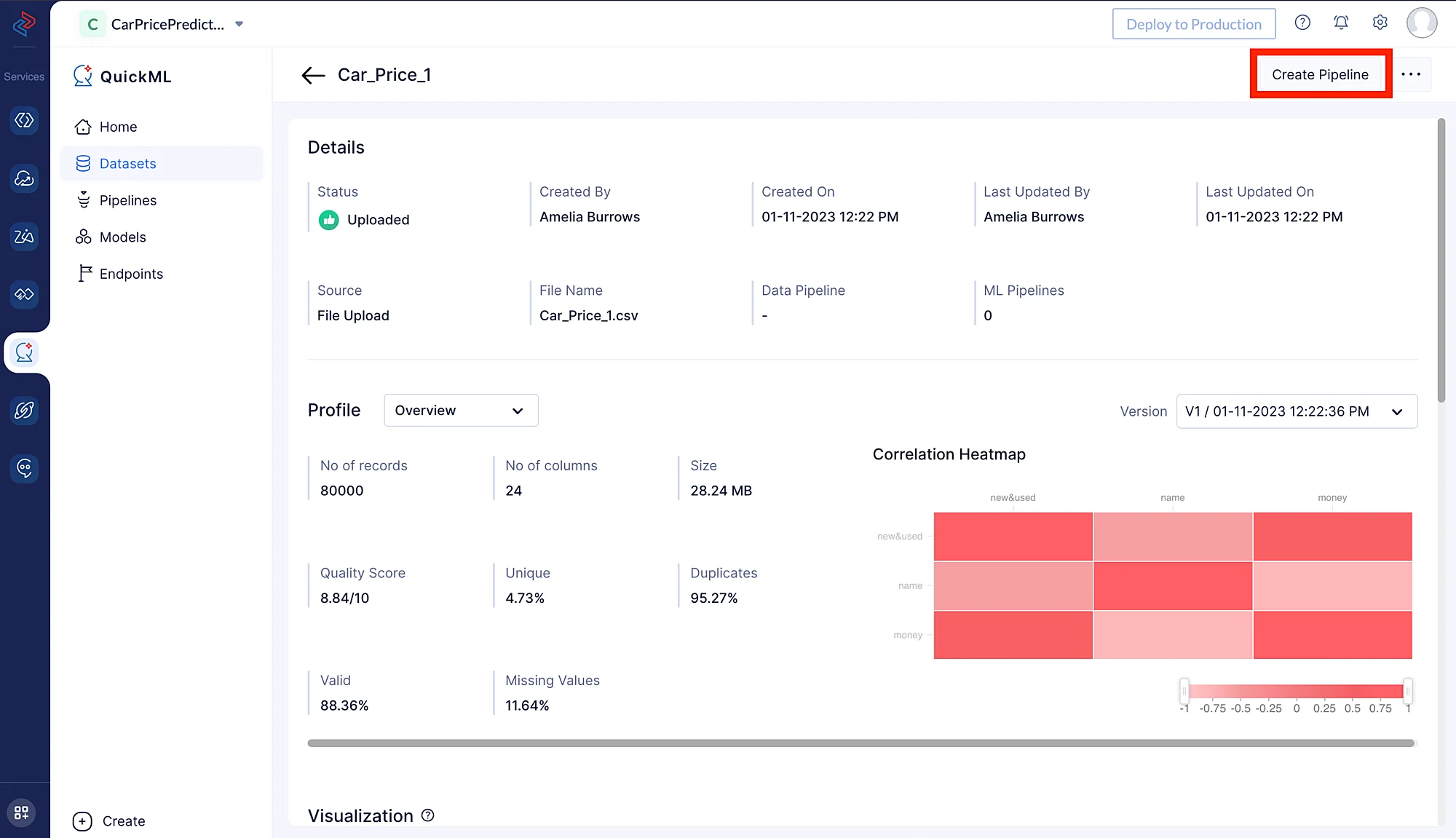Click the Correlation Heatmap heading
Viewport: 1456px width, 838px height.
tap(949, 454)
